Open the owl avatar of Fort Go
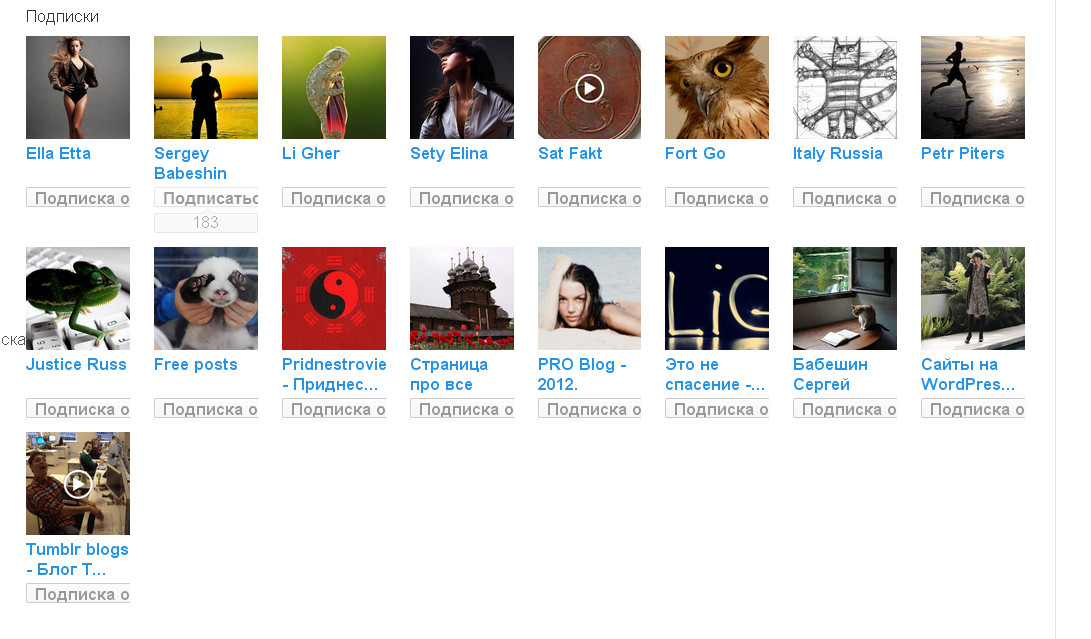The image size is (1091, 639). point(717,88)
